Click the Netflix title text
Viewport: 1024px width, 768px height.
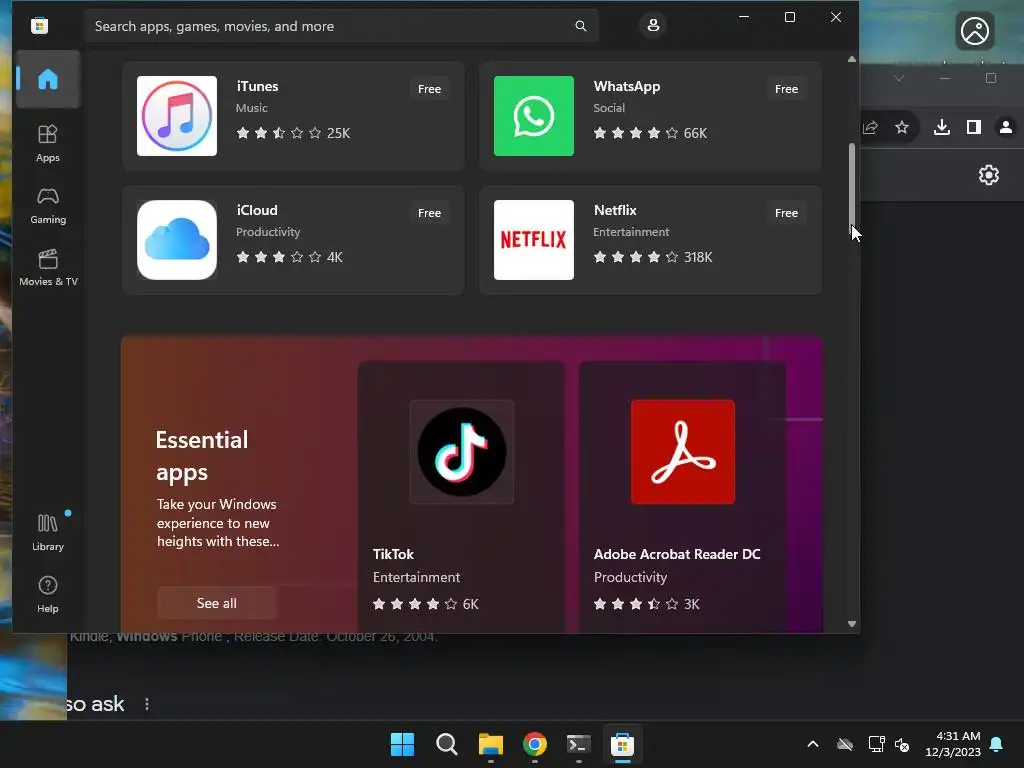tap(615, 210)
